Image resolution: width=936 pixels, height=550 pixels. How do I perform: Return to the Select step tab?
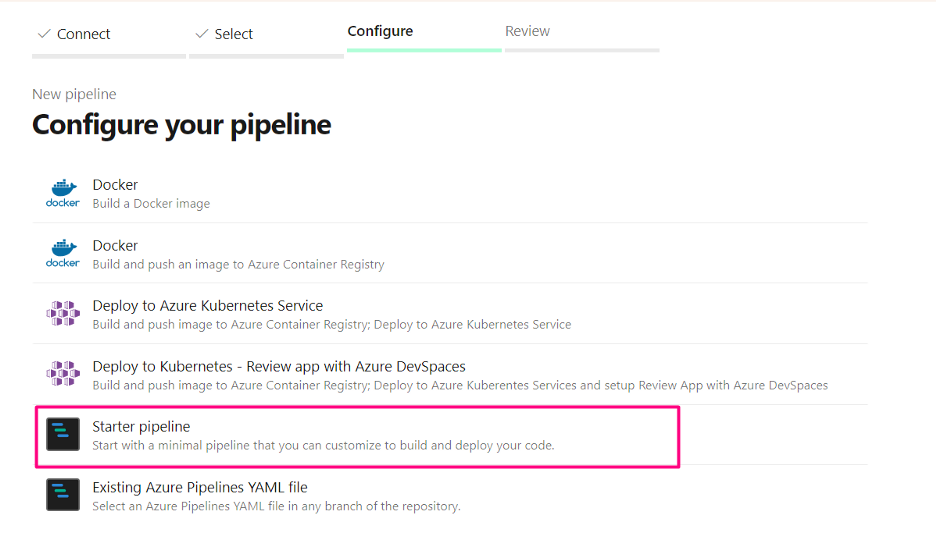(x=234, y=34)
